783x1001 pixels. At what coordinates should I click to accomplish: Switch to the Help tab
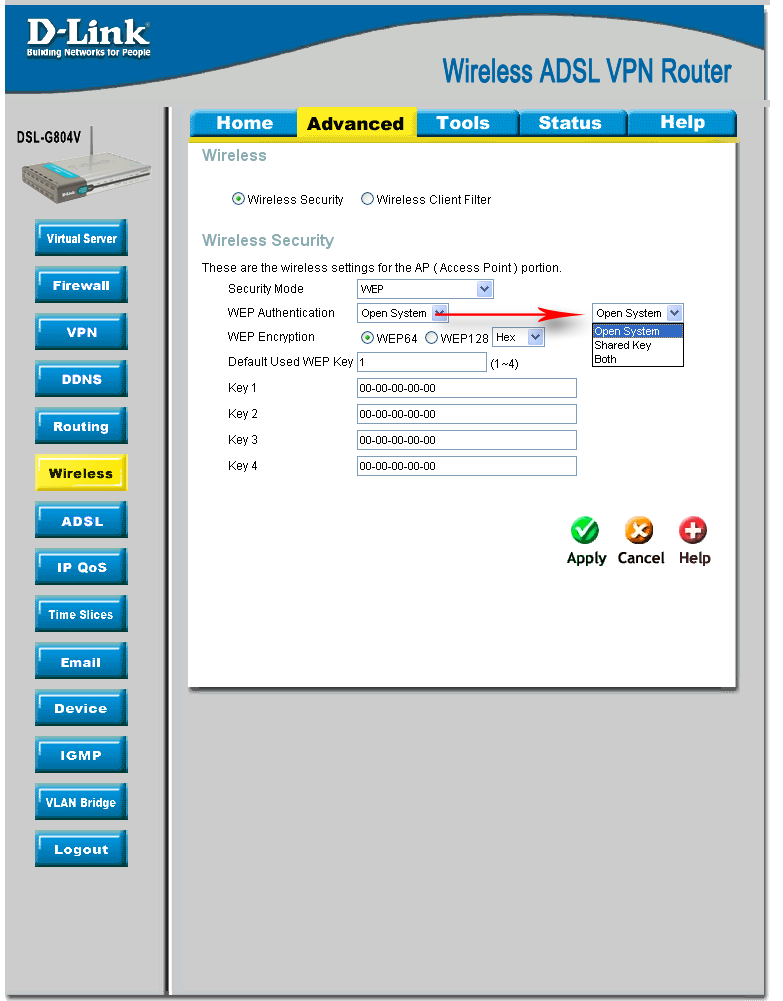tap(682, 123)
